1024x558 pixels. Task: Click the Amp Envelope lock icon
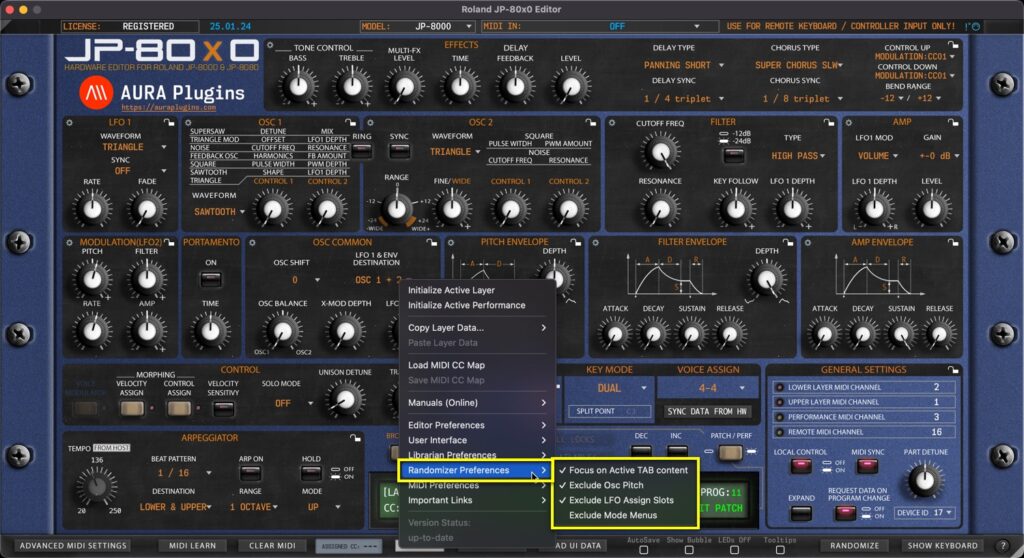(953, 242)
